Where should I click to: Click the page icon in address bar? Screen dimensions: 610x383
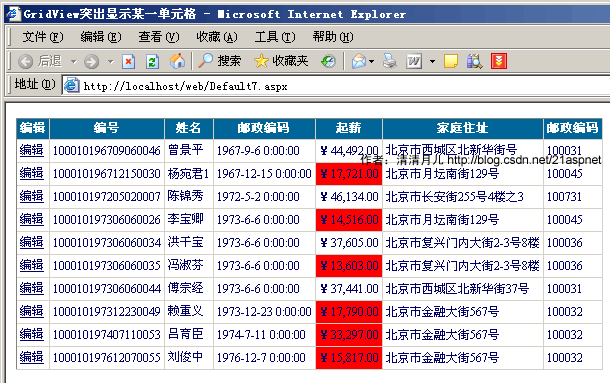pyautogui.click(x=72, y=85)
